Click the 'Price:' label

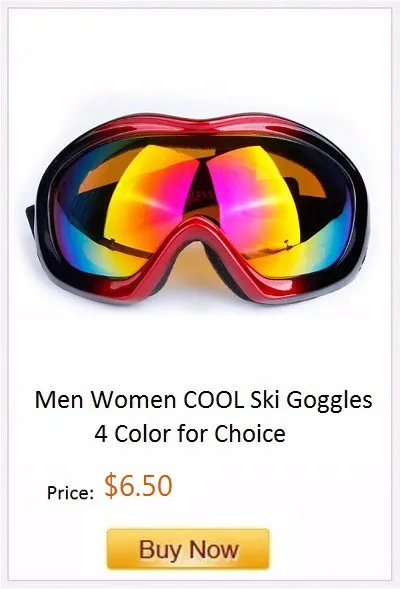pyautogui.click(x=70, y=492)
